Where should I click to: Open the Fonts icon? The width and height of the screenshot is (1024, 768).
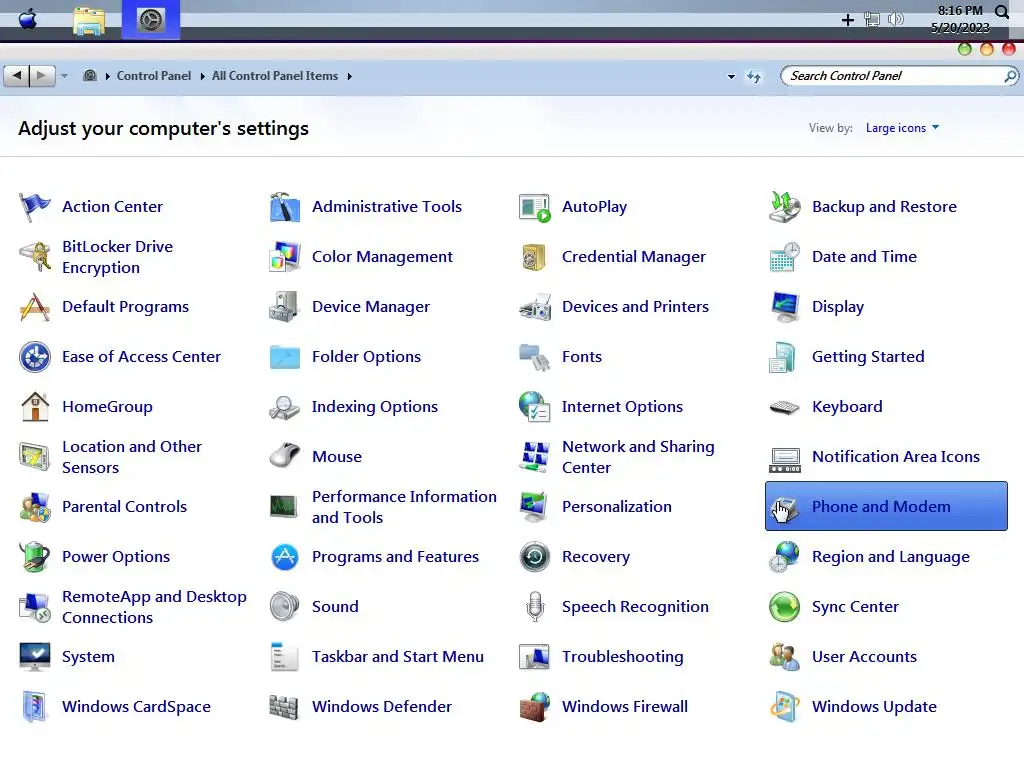535,357
